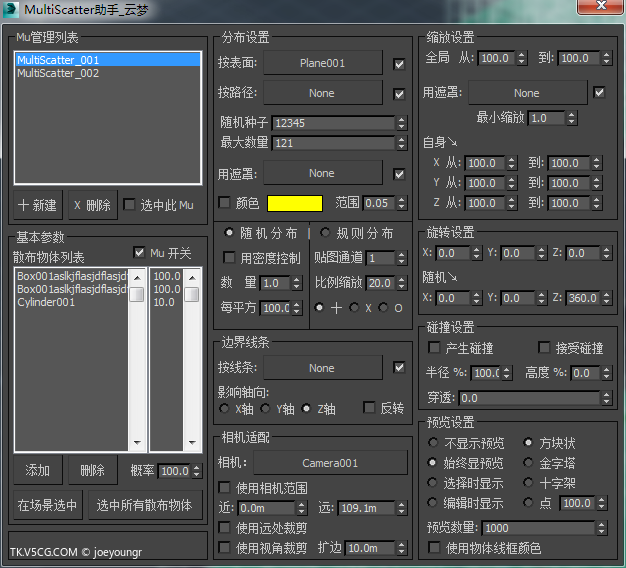
Task: Select MultiScatter_002 in the Mu list
Action: [108, 73]
